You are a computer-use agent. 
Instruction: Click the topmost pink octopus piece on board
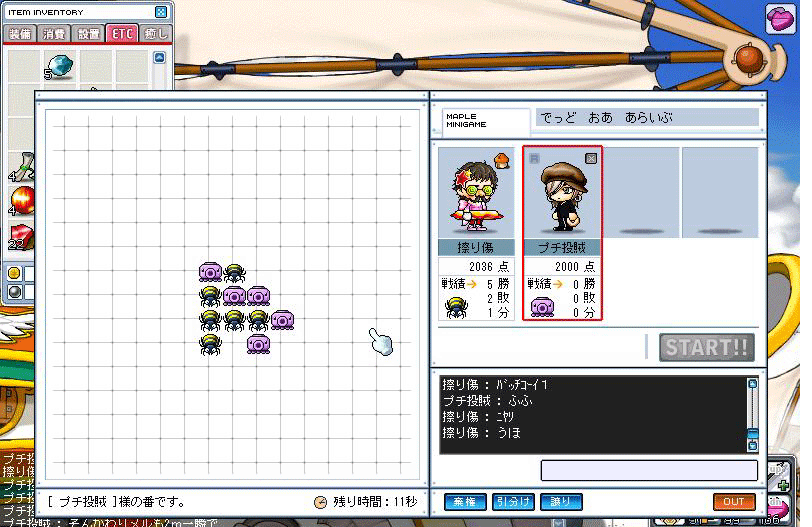(x=210, y=272)
